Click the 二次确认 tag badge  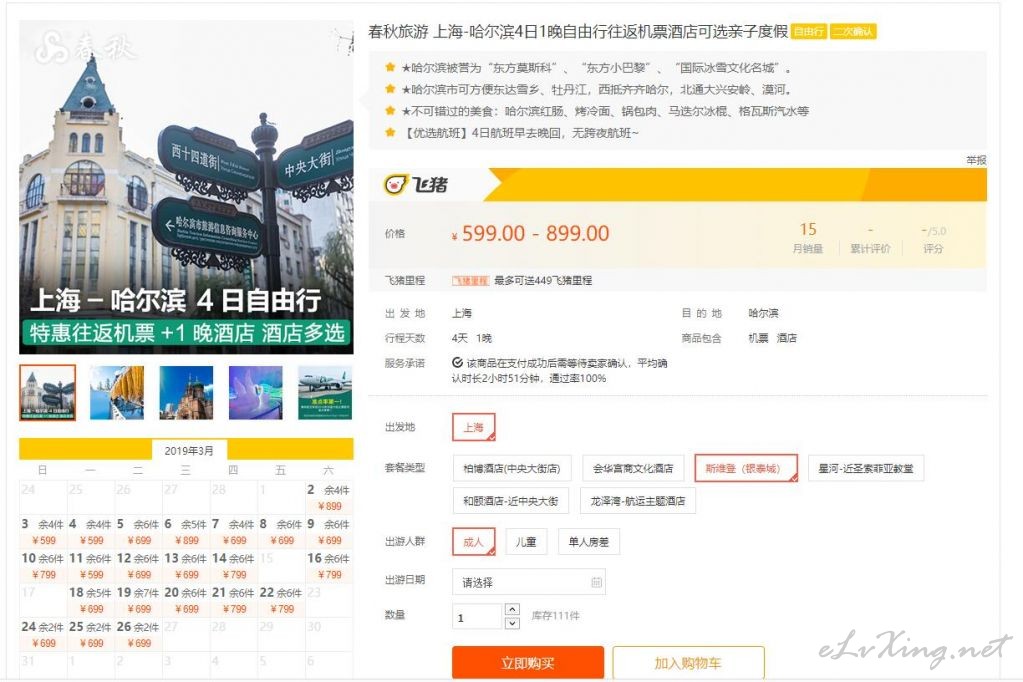pyautogui.click(x=853, y=31)
